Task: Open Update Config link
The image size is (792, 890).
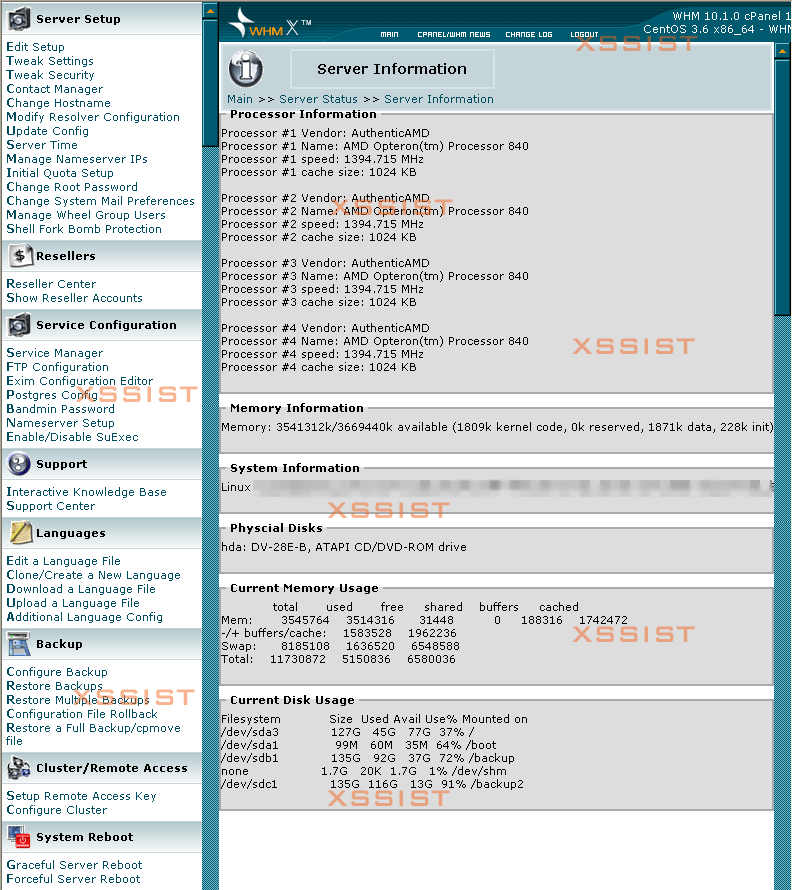Action: tap(48, 131)
